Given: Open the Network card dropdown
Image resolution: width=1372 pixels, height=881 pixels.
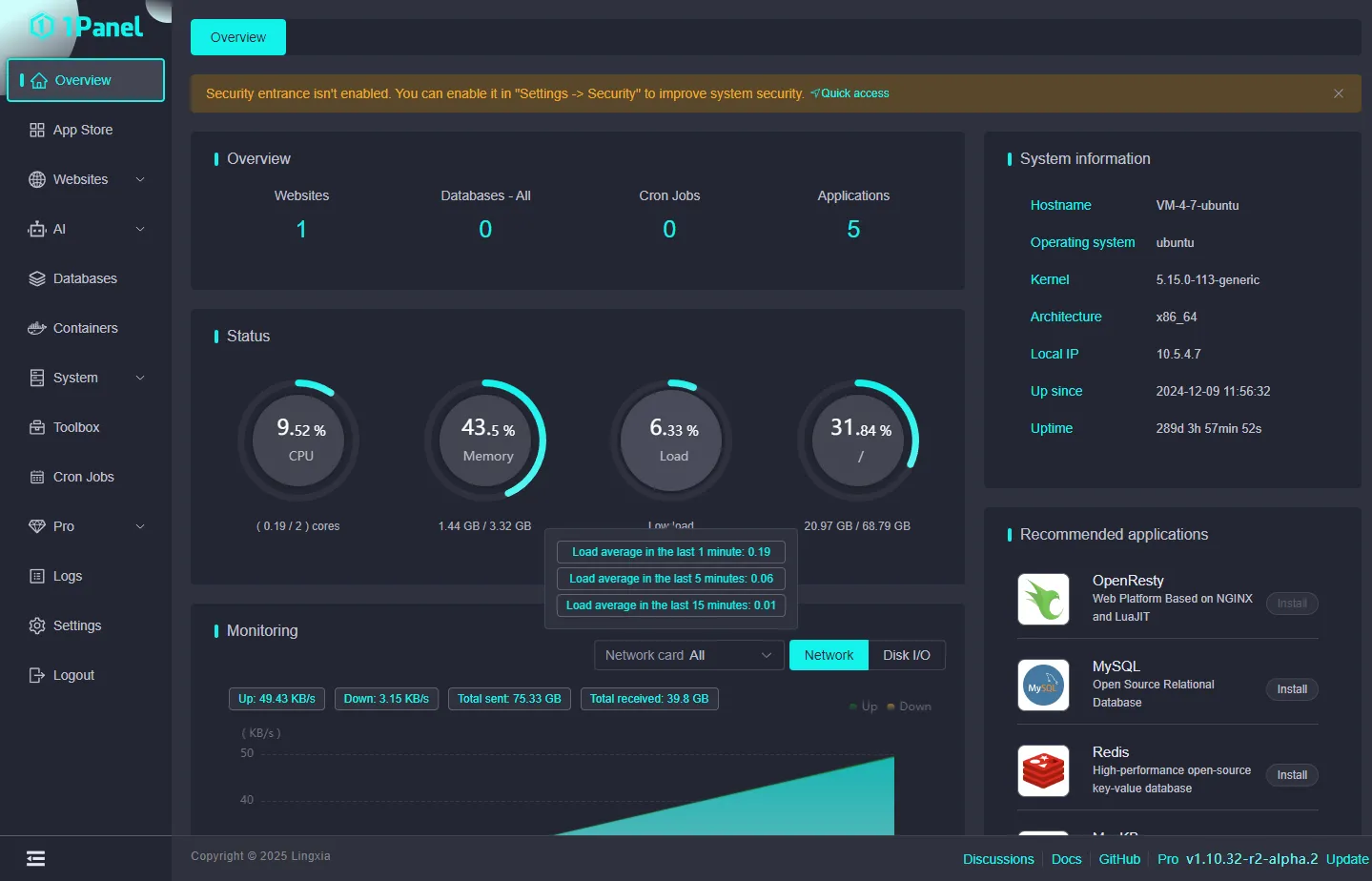Looking at the screenshot, I should pos(688,655).
